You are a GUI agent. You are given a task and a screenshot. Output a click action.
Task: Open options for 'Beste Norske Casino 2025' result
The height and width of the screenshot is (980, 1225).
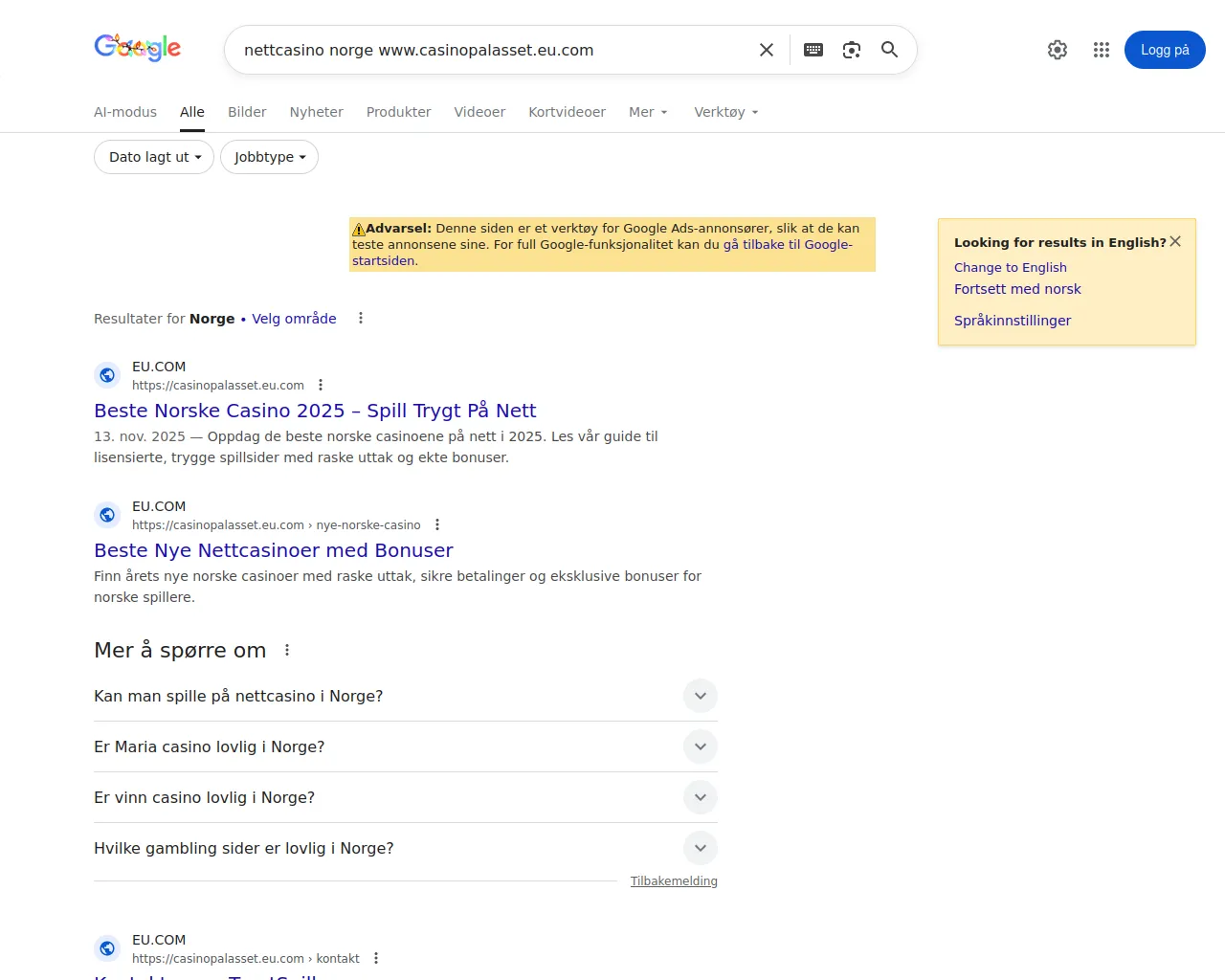tap(321, 385)
